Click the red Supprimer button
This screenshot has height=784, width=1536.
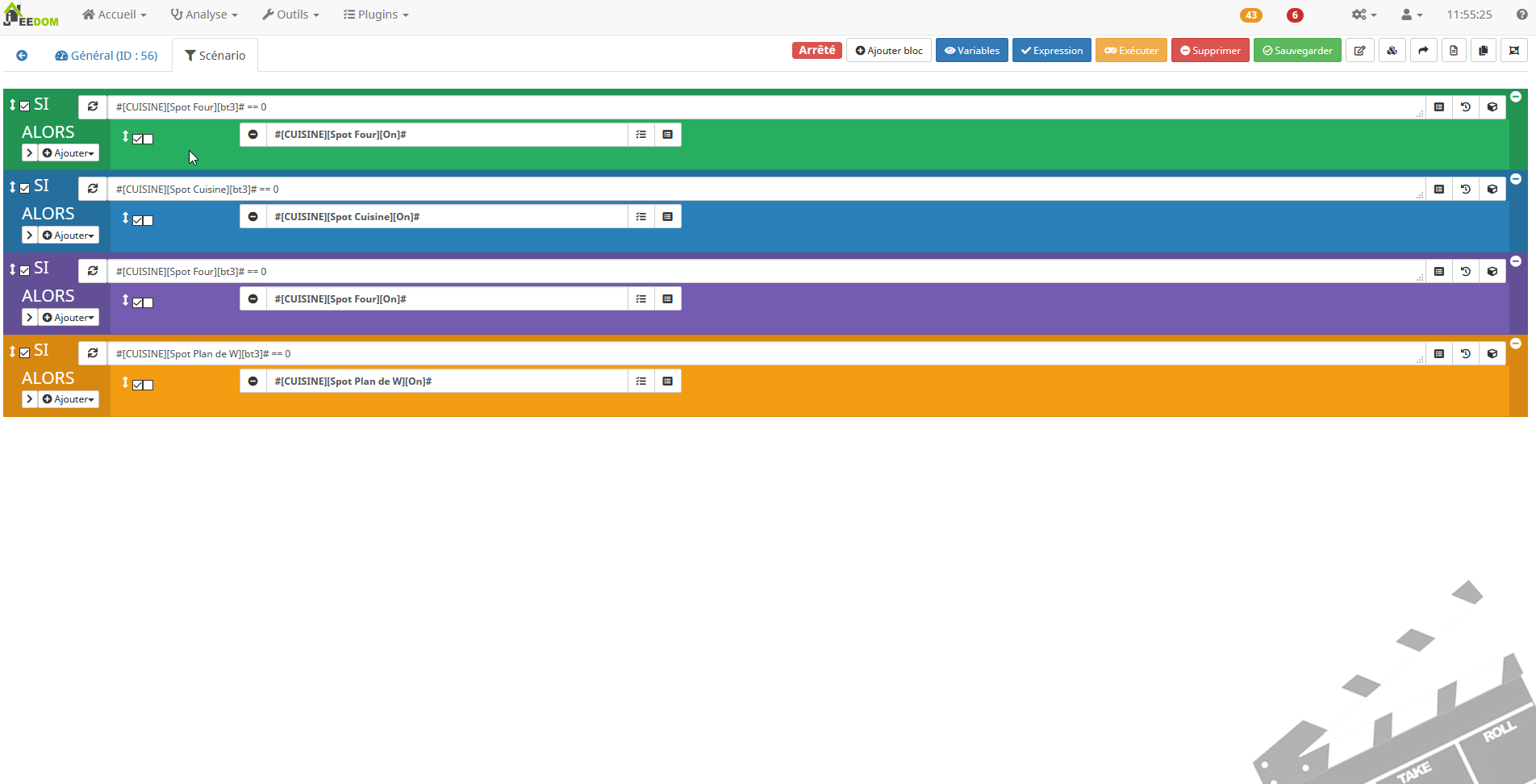[1211, 51]
